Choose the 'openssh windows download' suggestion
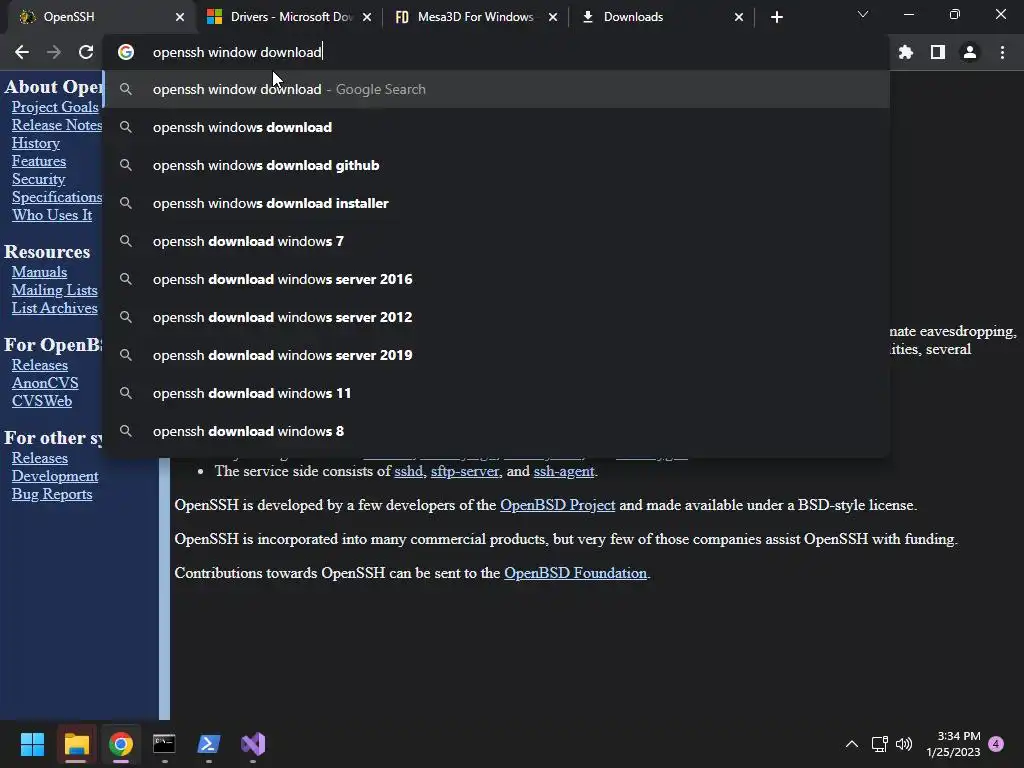 tap(498, 127)
